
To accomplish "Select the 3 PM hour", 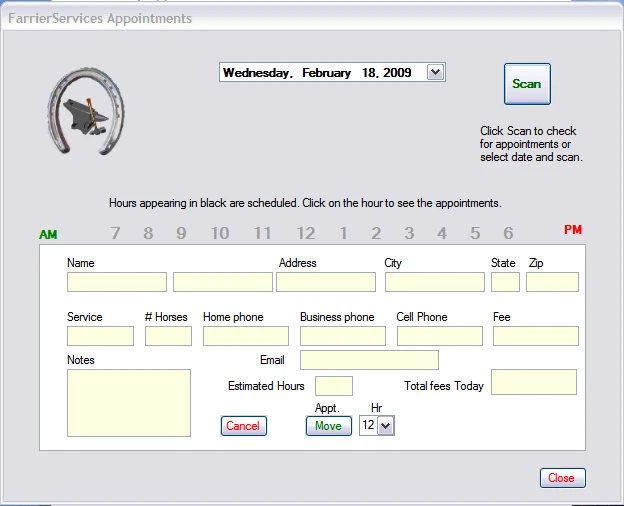I will 409,233.
